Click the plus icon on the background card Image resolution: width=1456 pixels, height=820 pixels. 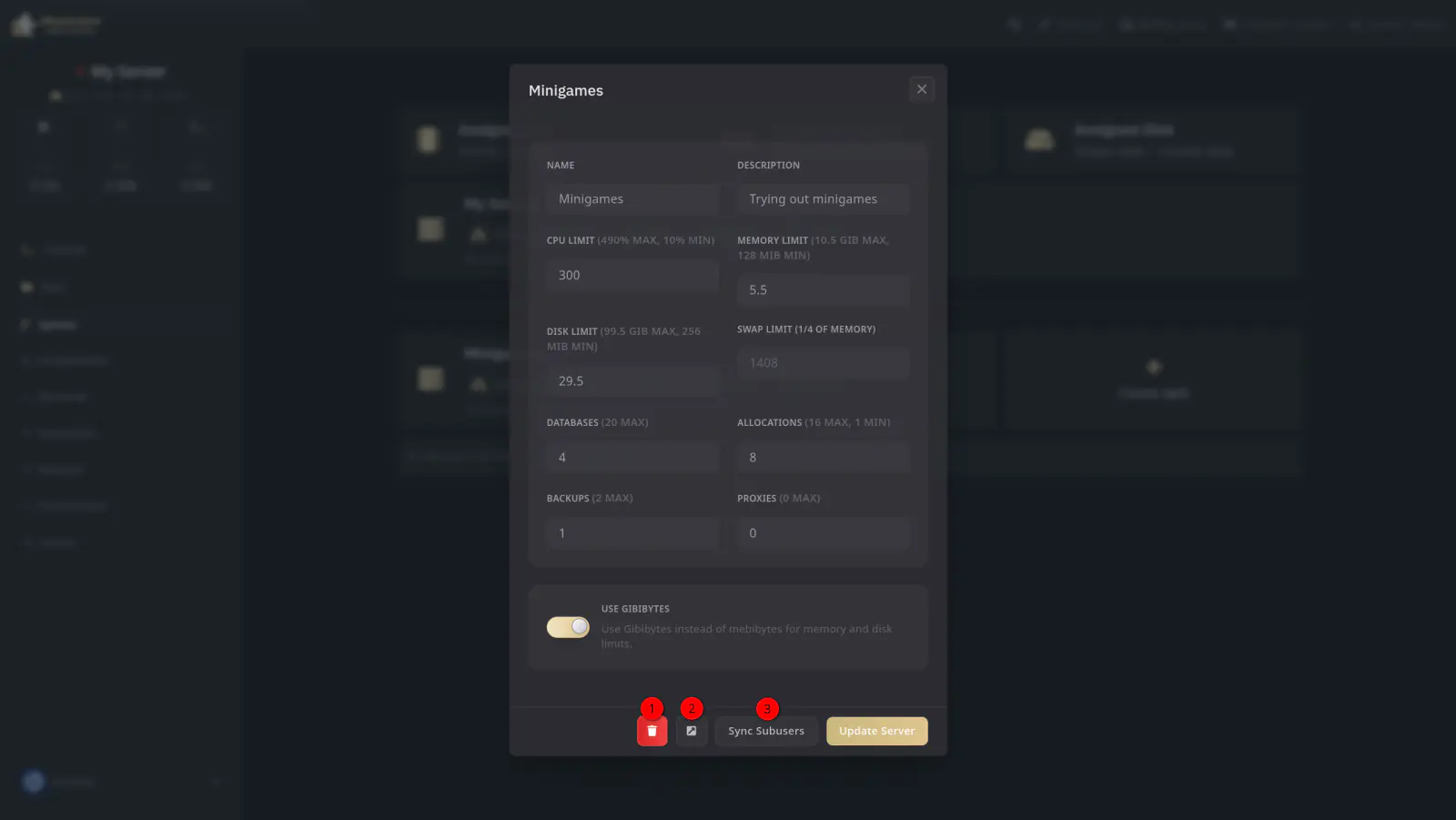click(1153, 367)
